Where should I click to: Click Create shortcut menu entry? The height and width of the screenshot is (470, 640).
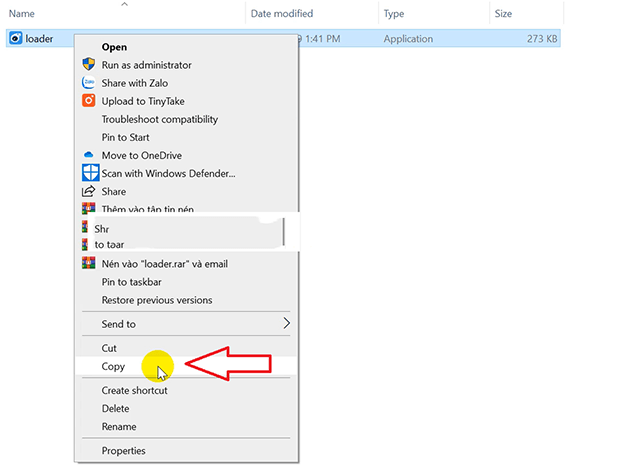(134, 391)
